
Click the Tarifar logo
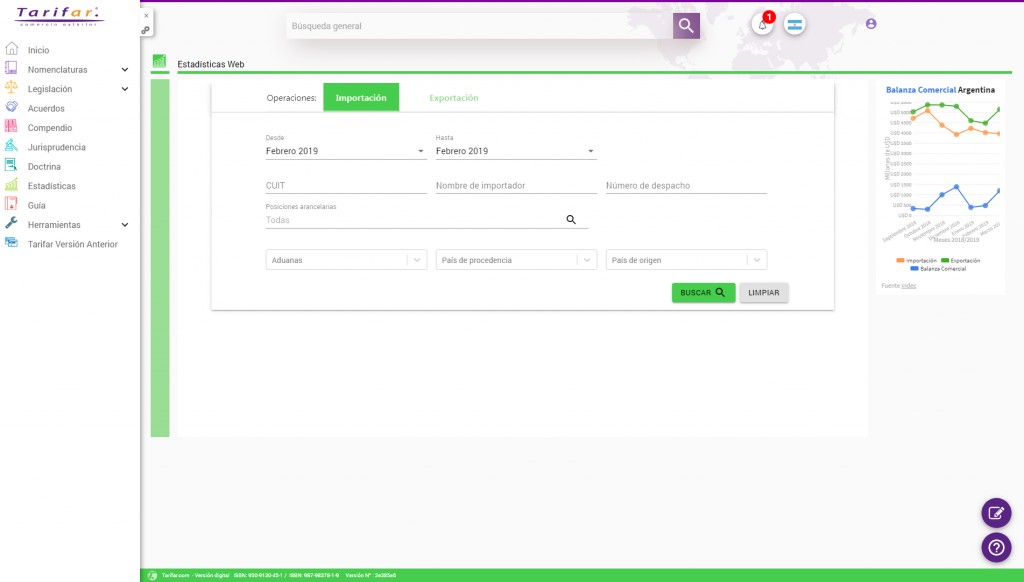click(59, 16)
